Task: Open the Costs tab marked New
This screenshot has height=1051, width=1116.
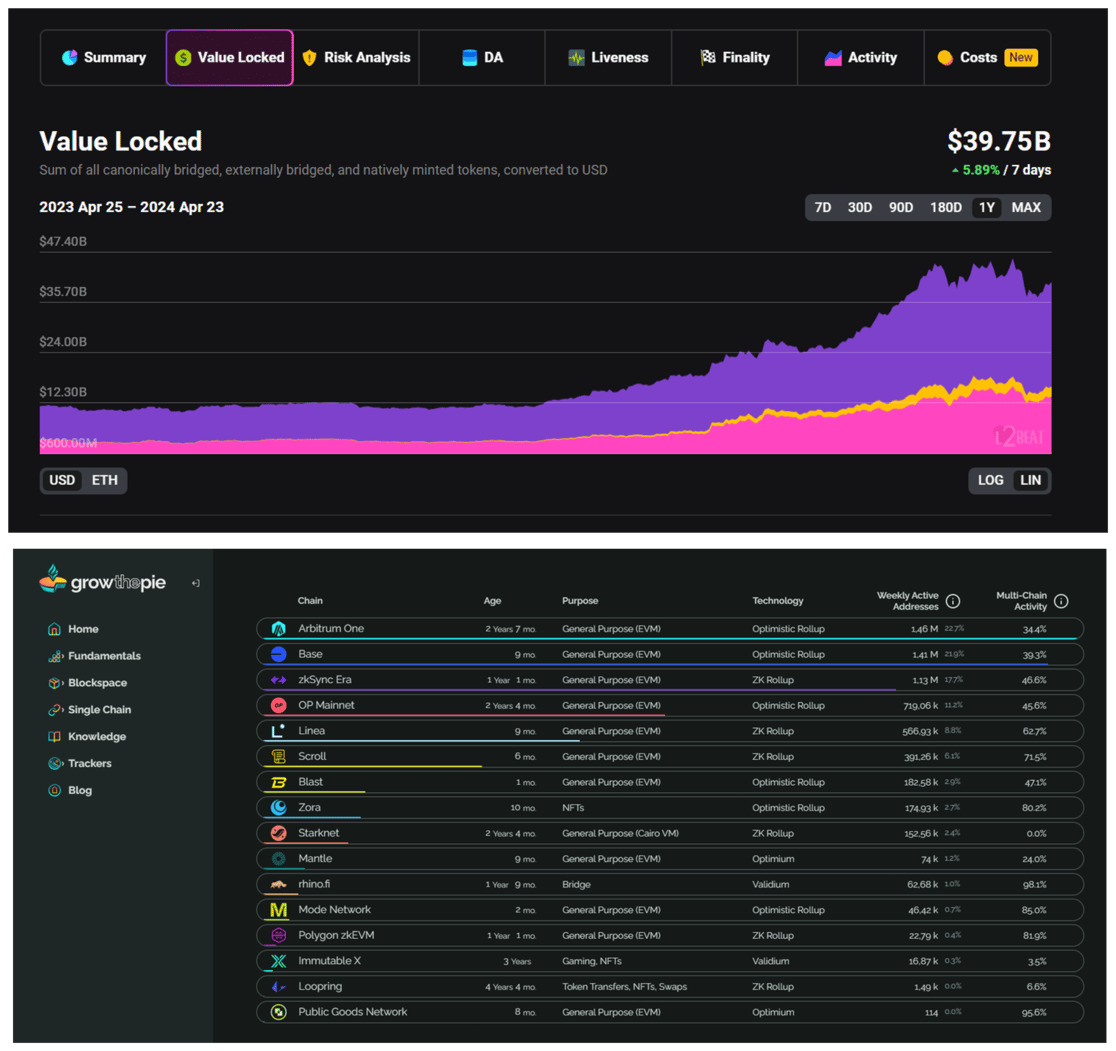Action: tap(987, 58)
